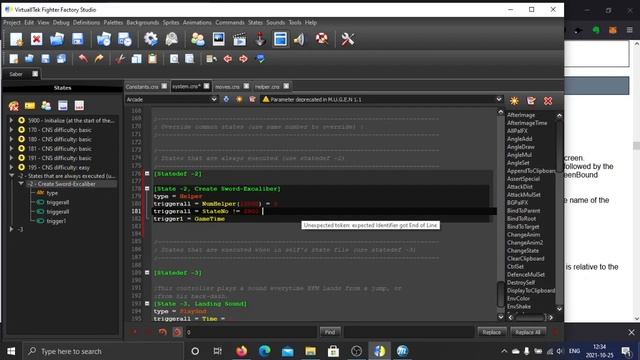Expand the 180 CNS difficulty basic node

coord(11,139)
